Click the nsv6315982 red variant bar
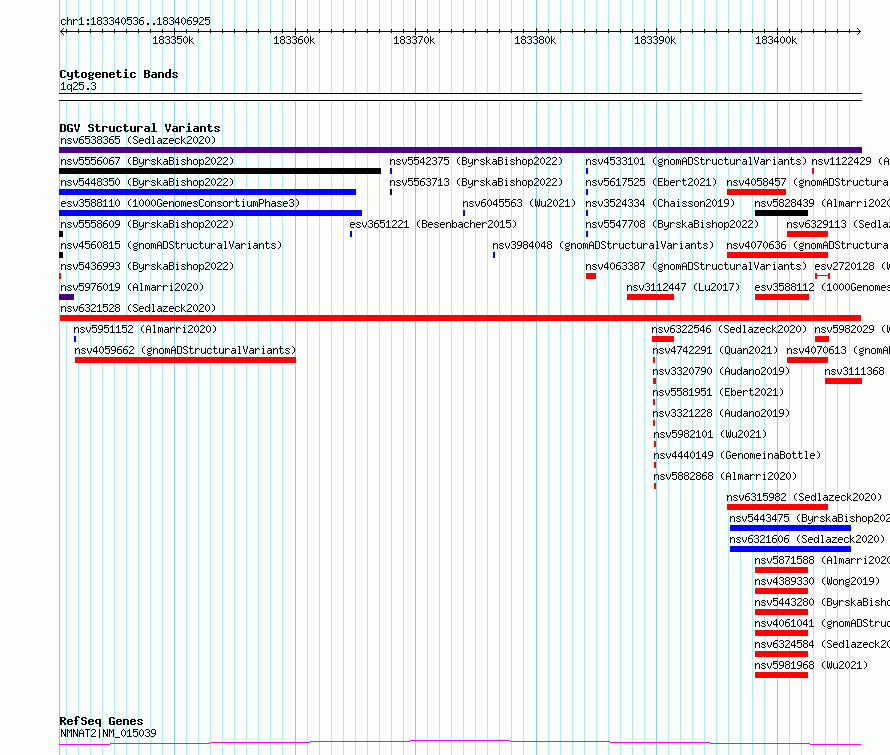Viewport: 890px width, 755px height. (x=778, y=507)
